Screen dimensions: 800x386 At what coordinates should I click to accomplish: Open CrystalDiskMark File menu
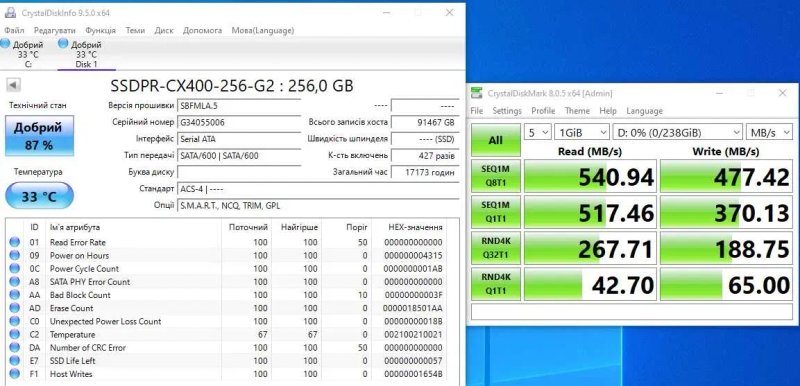coord(477,111)
